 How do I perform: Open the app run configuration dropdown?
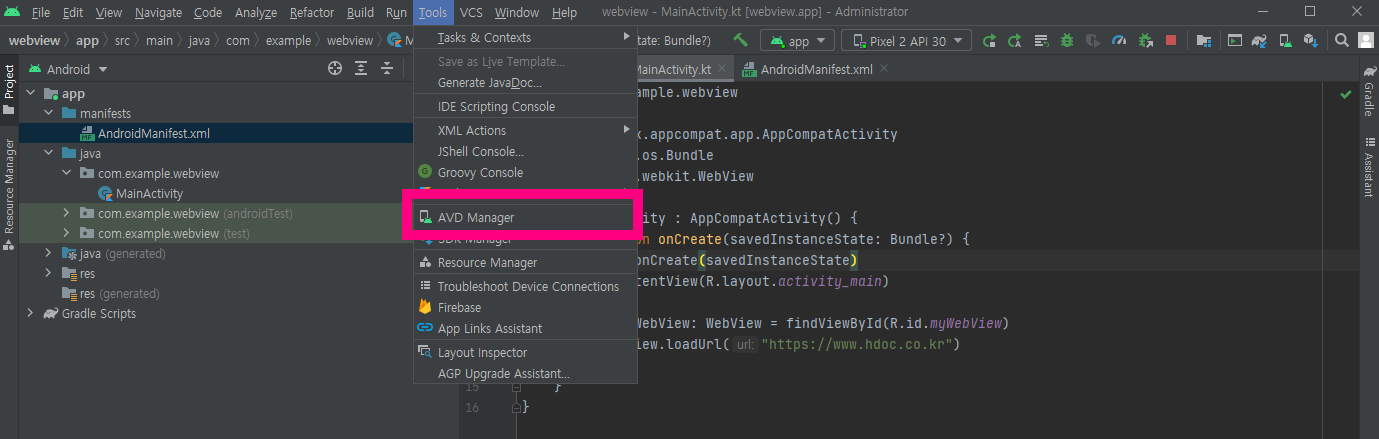point(797,41)
